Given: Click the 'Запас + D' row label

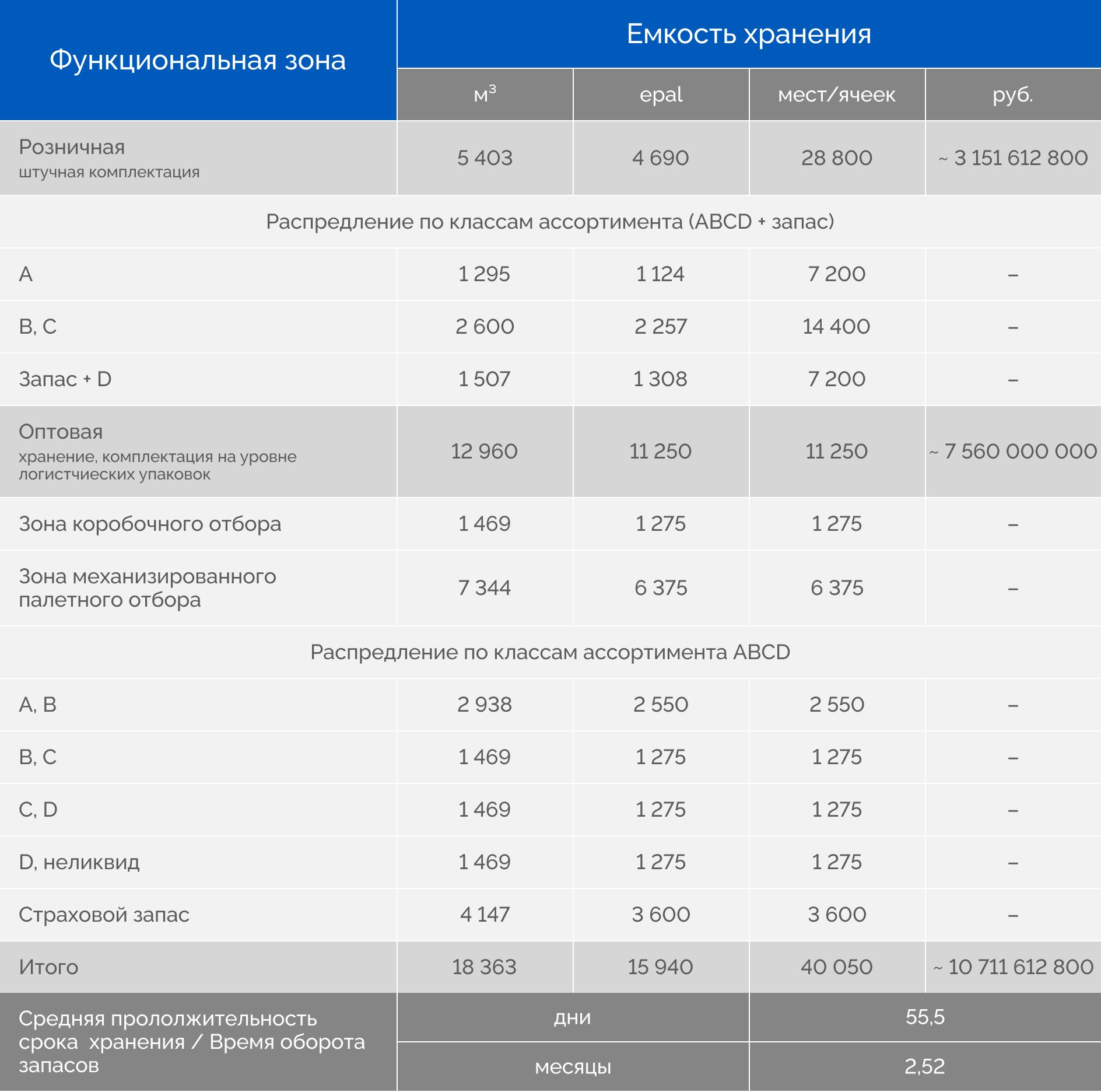Looking at the screenshot, I should tap(65, 379).
